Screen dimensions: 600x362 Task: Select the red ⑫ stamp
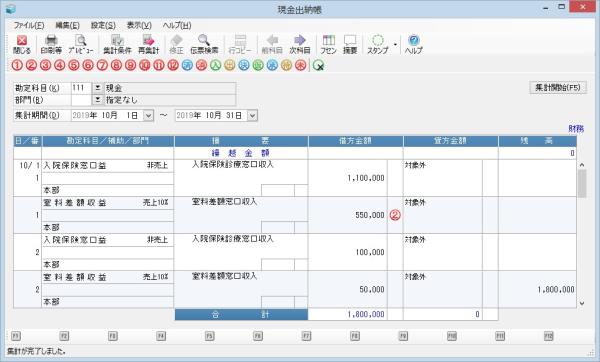pos(173,65)
